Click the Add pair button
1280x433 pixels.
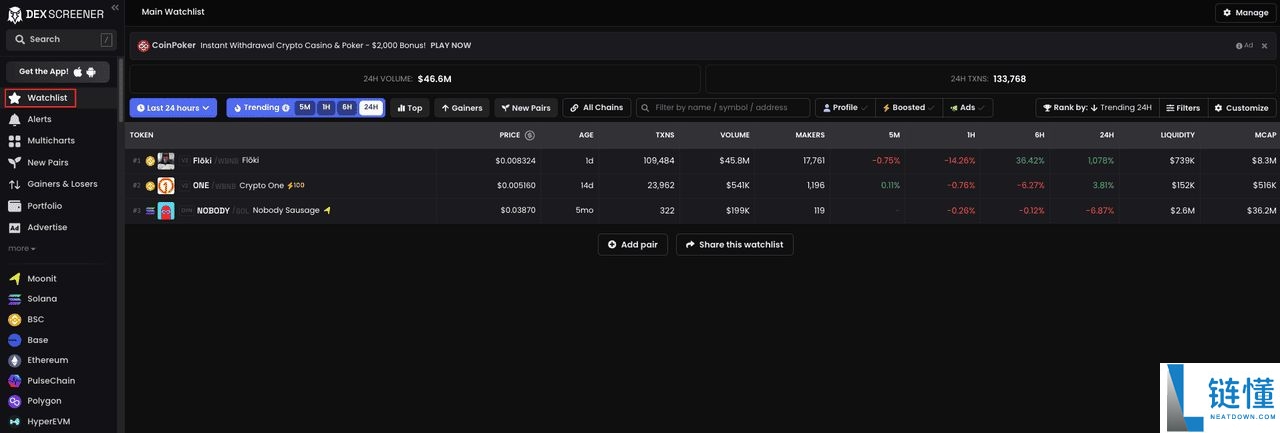tap(633, 244)
